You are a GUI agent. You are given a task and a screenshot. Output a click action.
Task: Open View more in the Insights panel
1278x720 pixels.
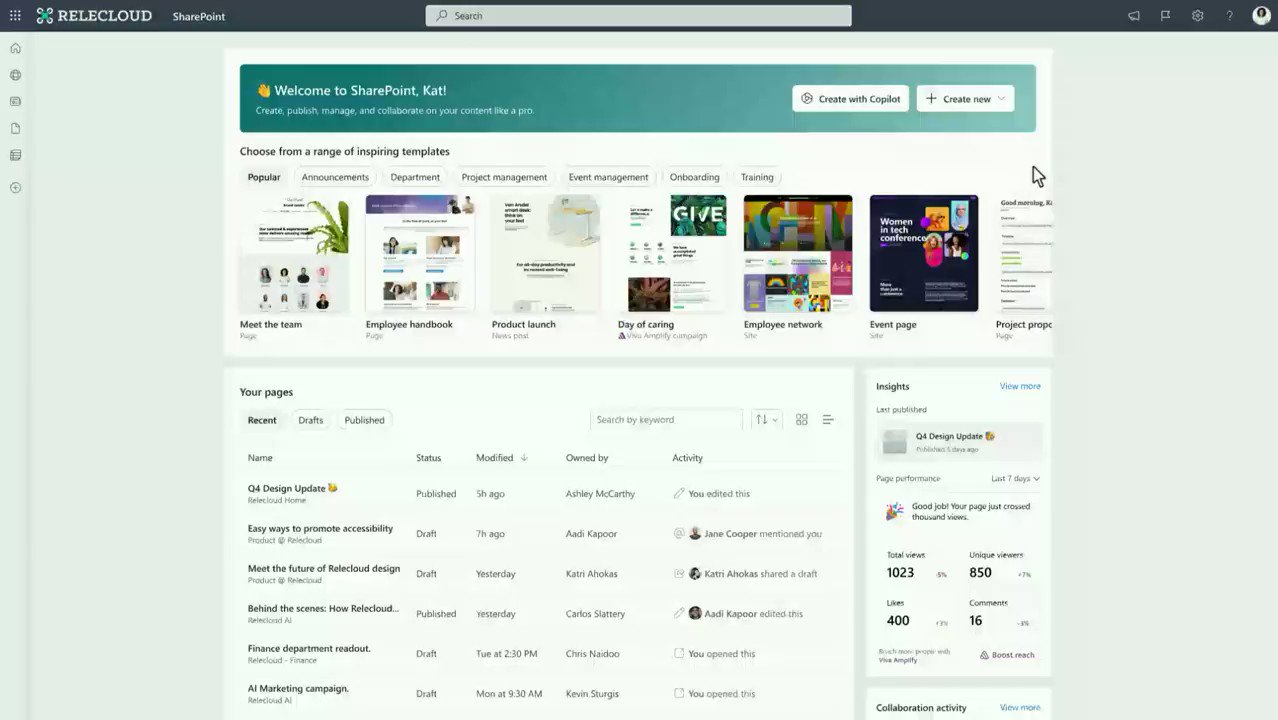[1019, 386]
